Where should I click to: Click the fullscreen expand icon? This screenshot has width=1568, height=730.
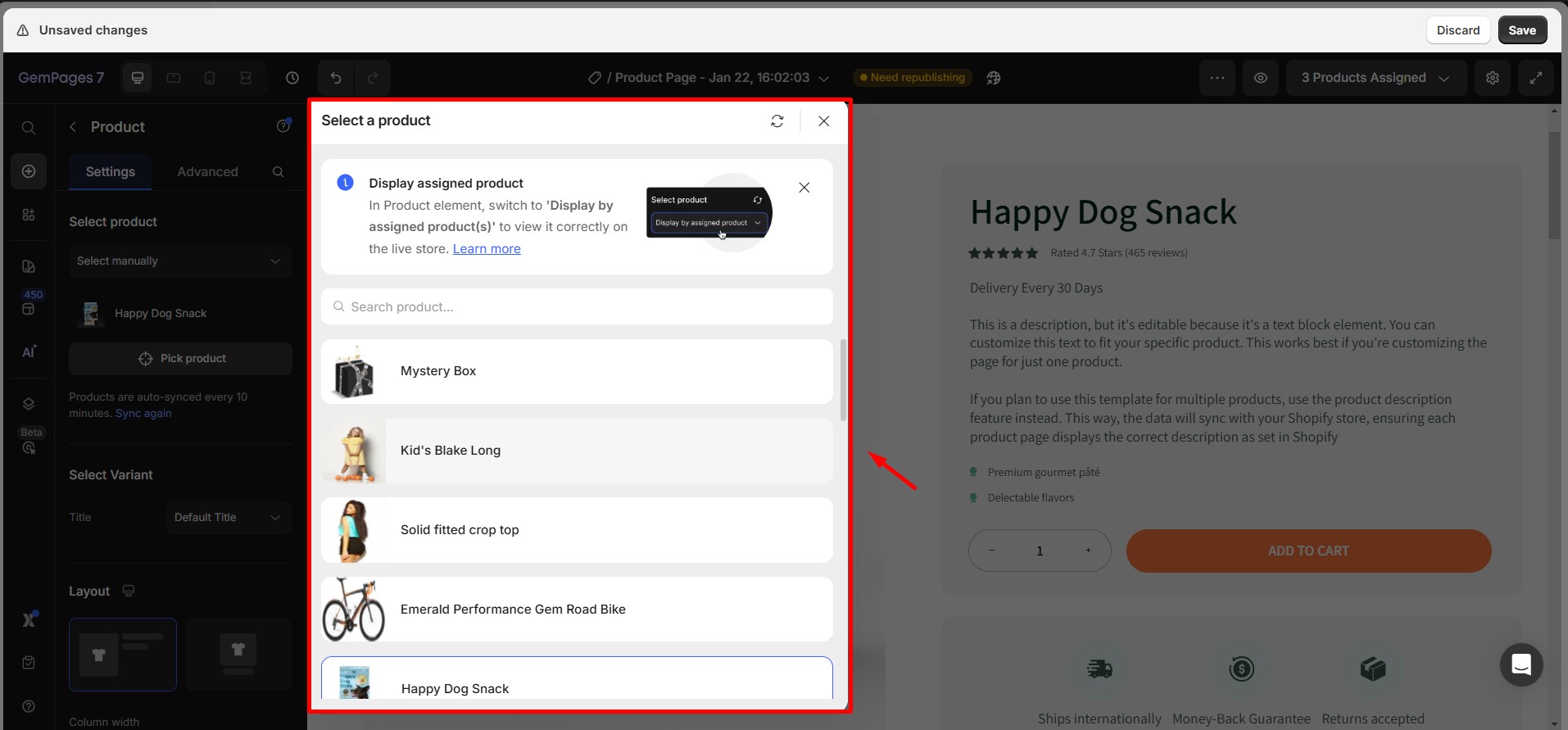[x=1535, y=78]
